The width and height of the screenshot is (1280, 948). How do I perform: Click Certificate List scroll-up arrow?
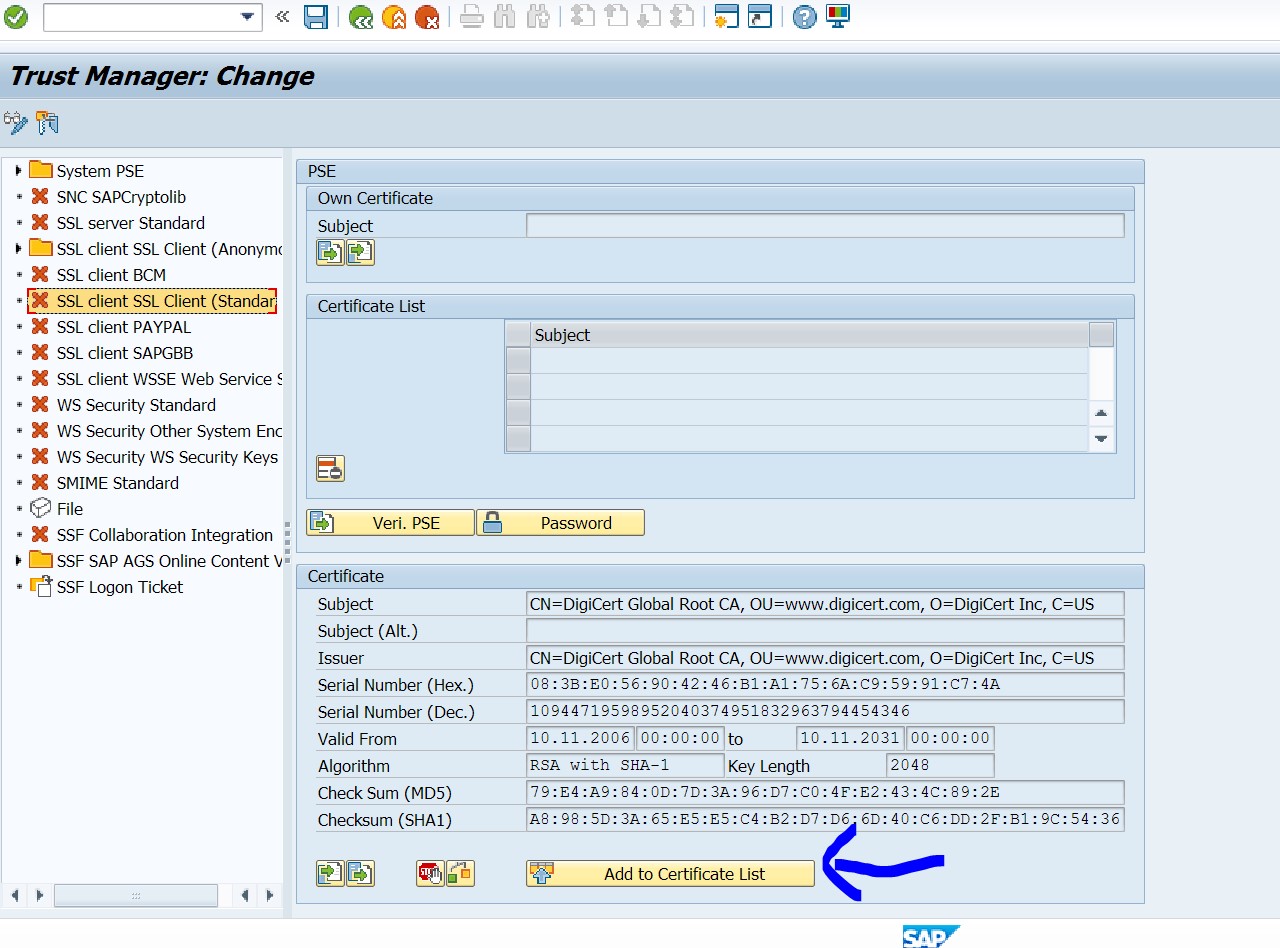pyautogui.click(x=1101, y=413)
